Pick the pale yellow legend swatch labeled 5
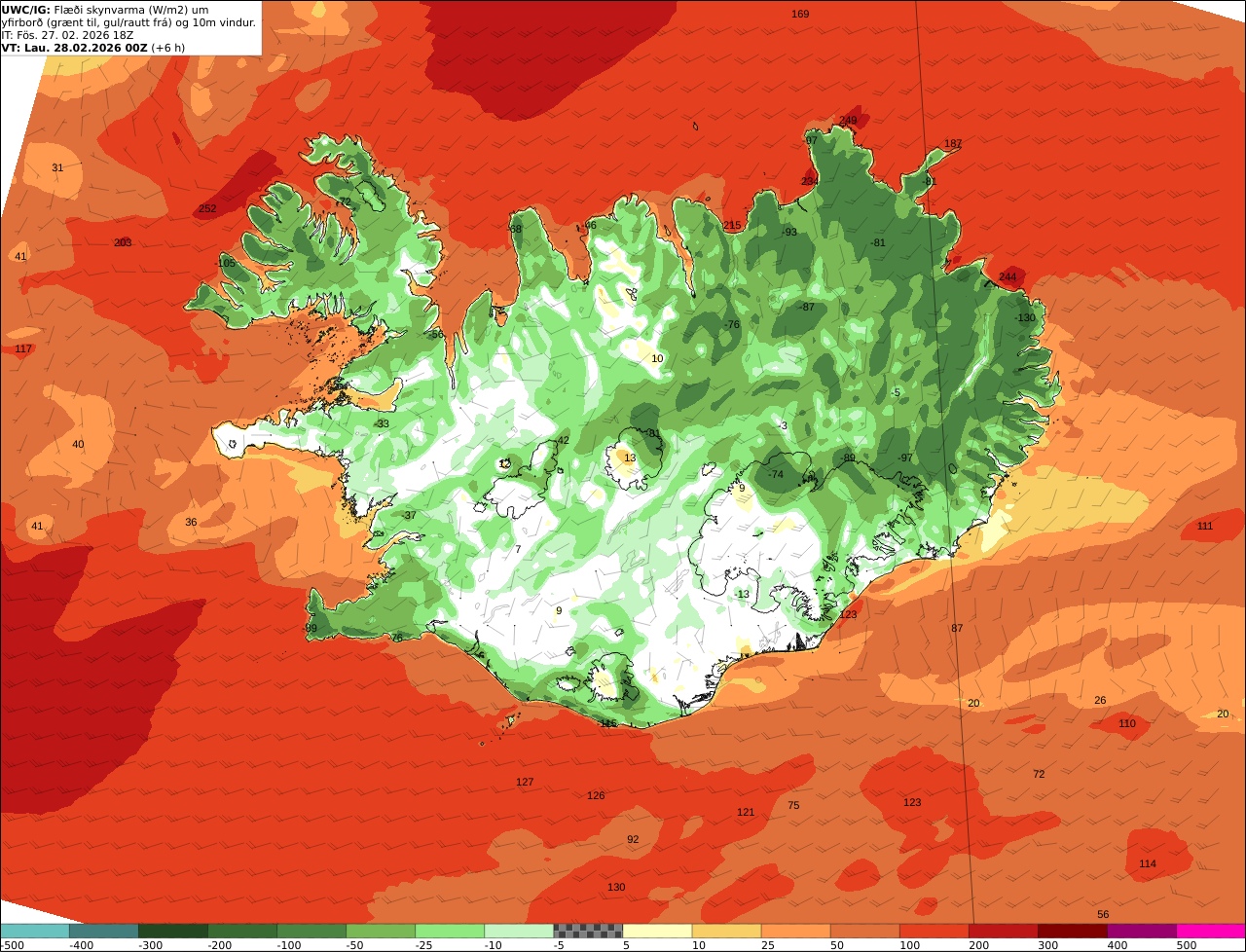The height and width of the screenshot is (952, 1246). click(657, 931)
